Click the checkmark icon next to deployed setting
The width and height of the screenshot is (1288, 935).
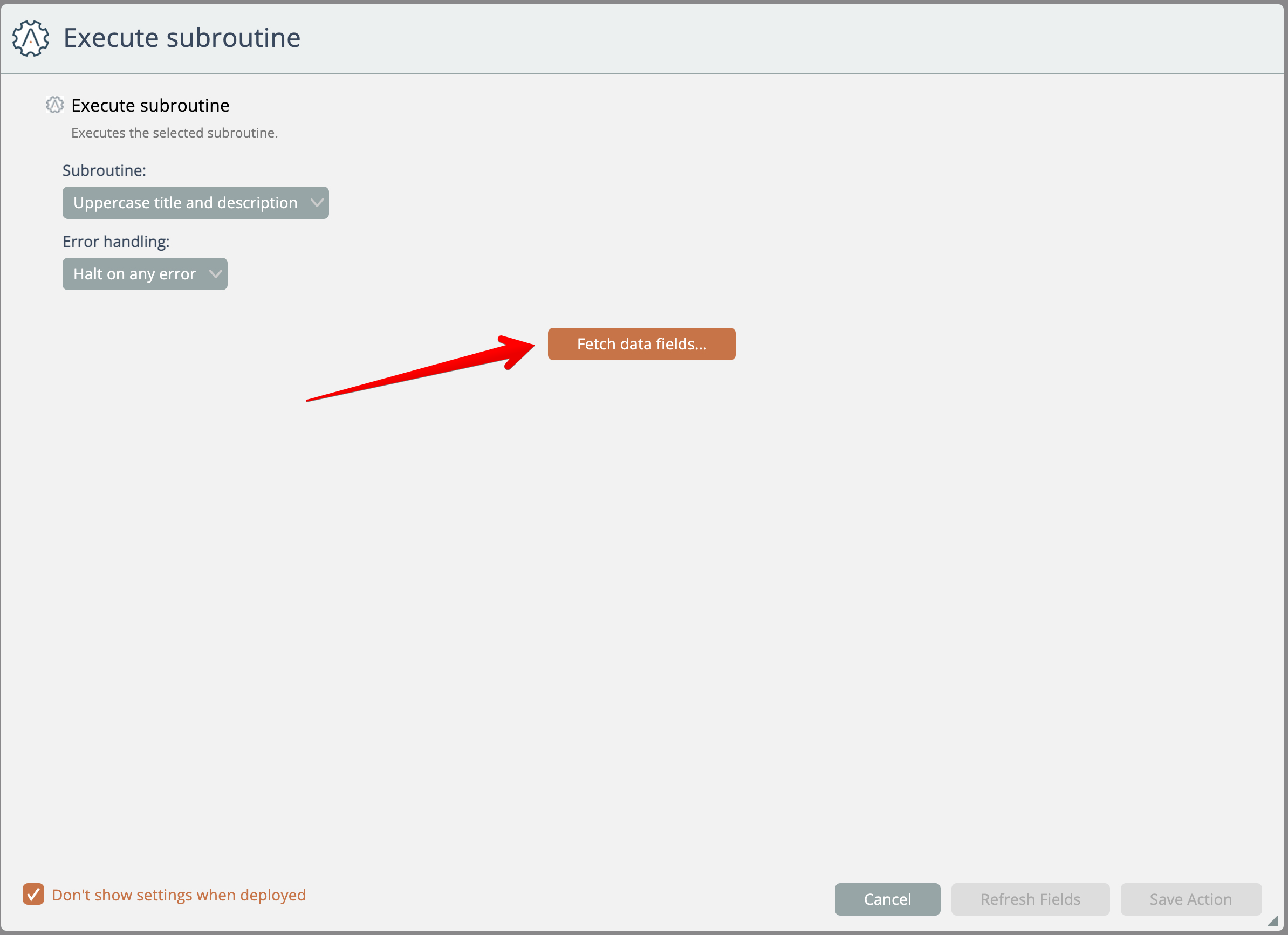coord(33,894)
